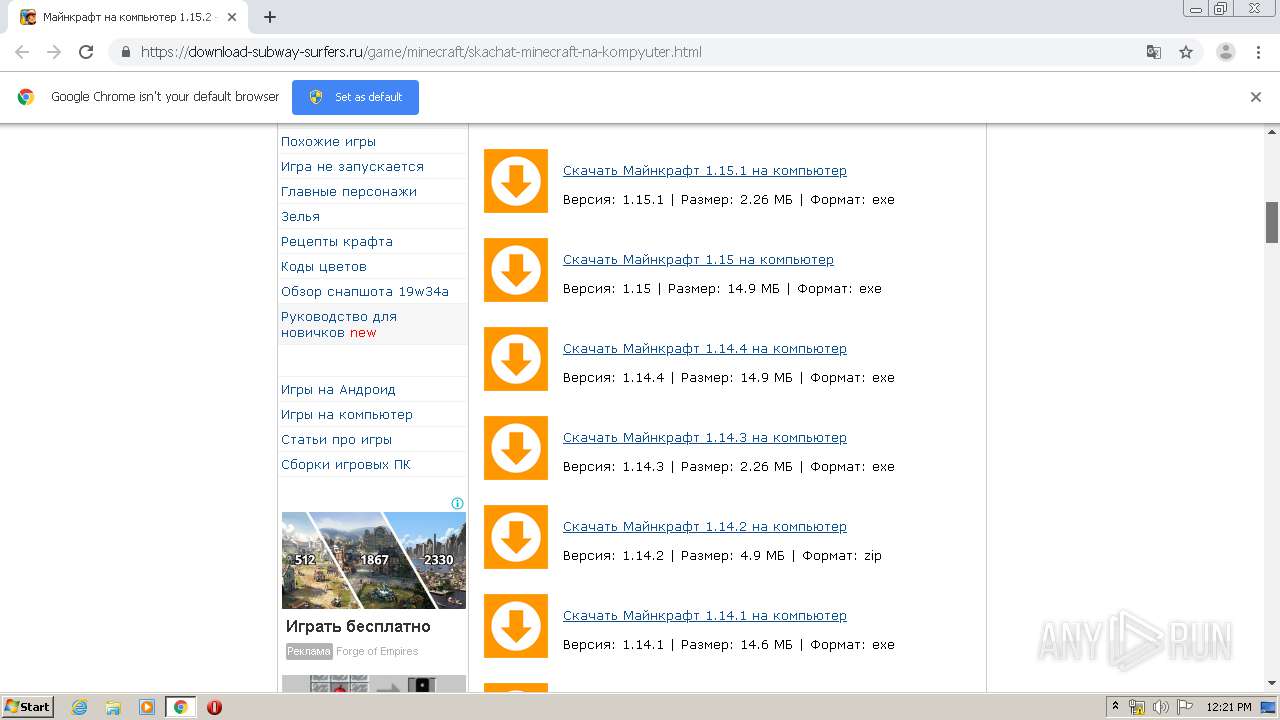View site security padlock information
The height and width of the screenshot is (720, 1280).
126,52
